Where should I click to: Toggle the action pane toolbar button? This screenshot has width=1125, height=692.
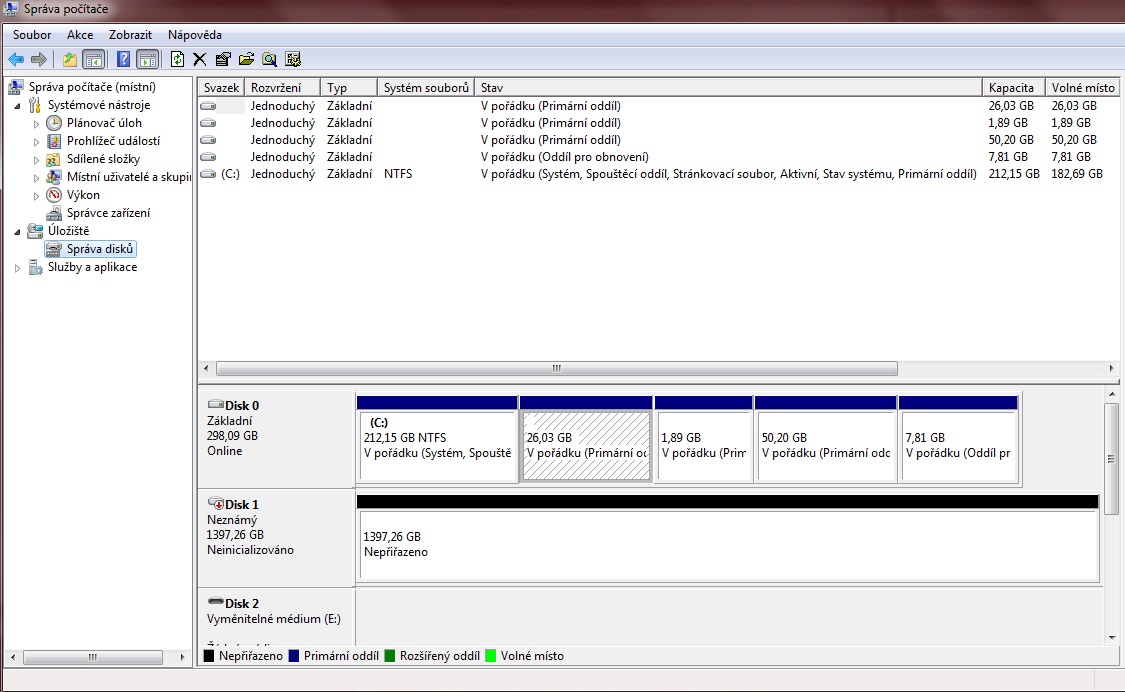tap(147, 59)
